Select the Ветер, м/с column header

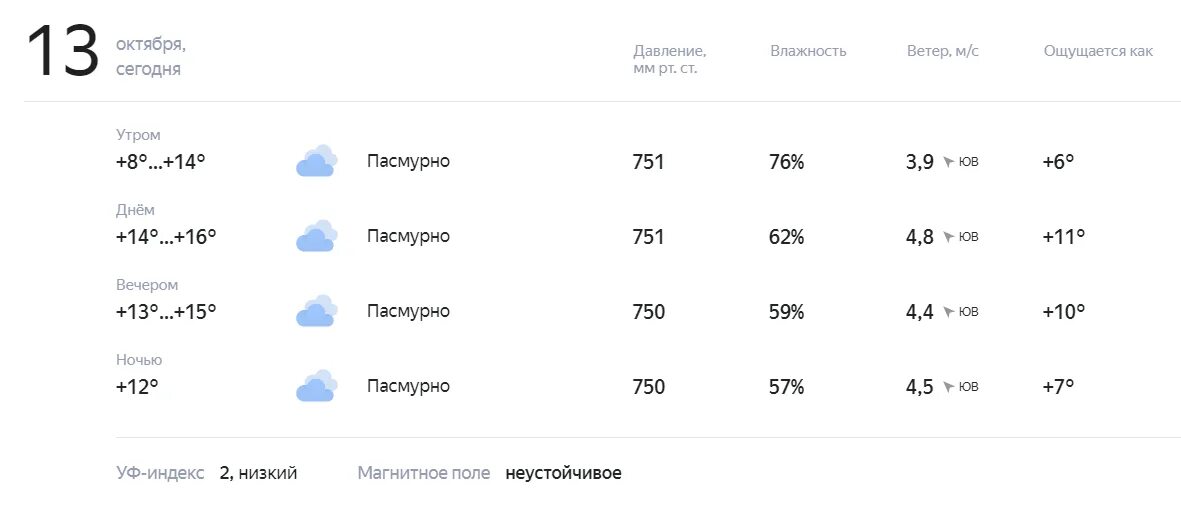click(943, 51)
